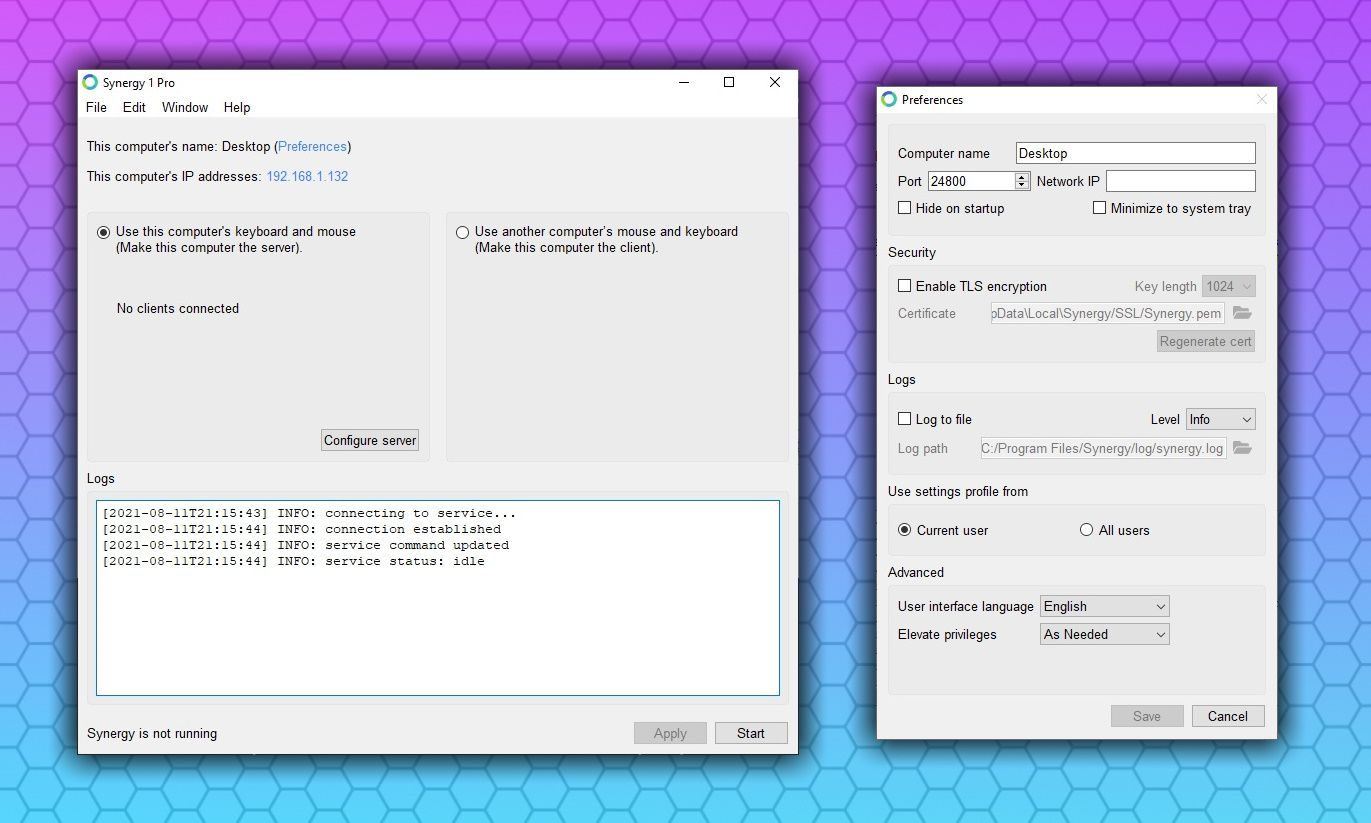The image size is (1371, 823).
Task: Tick the Minimize to system tray checkbox
Action: (x=1100, y=208)
